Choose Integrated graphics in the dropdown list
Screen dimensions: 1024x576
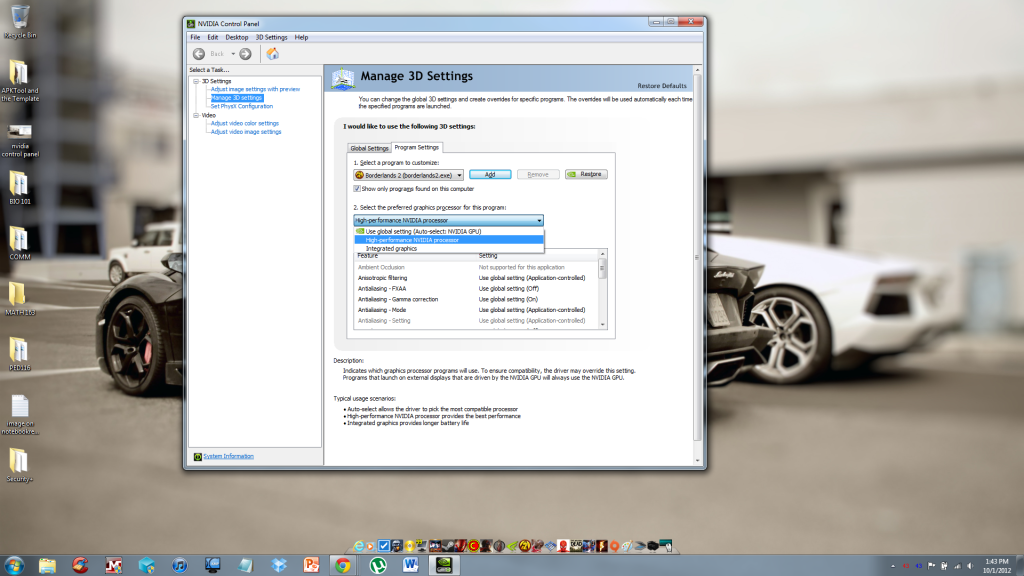[449, 248]
